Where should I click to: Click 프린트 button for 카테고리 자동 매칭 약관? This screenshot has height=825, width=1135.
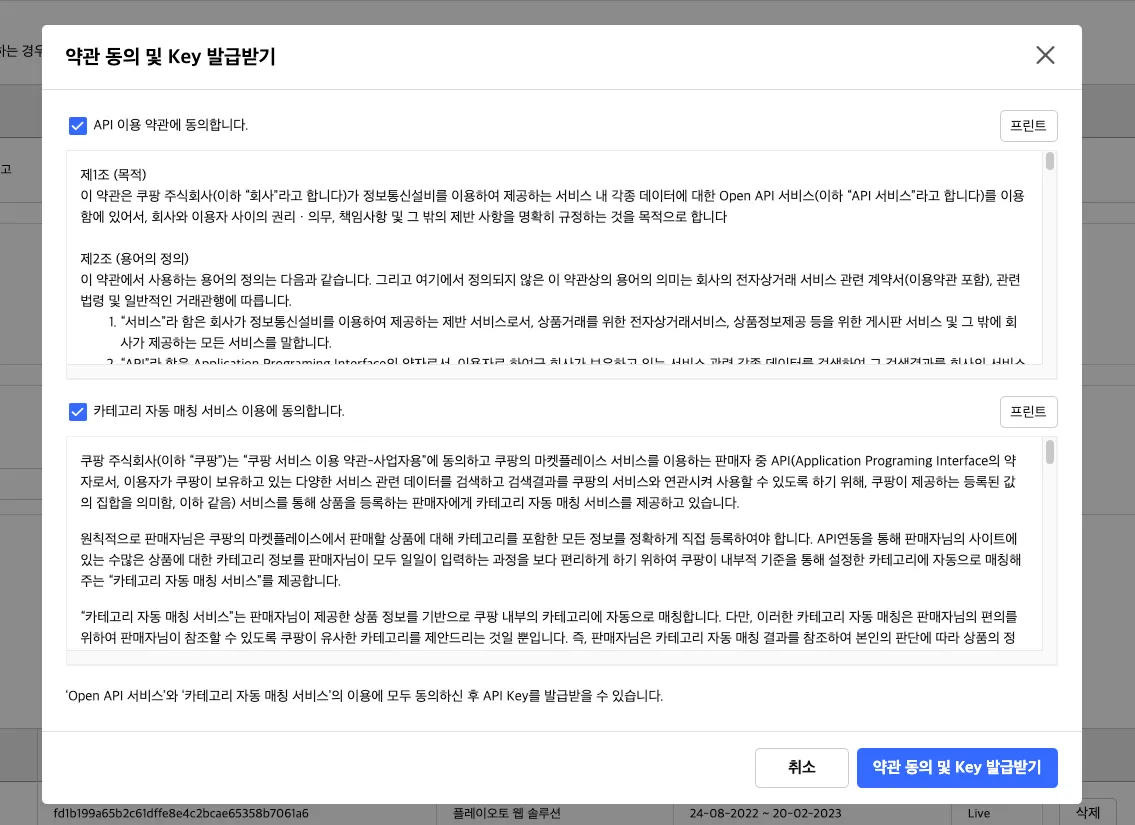click(1028, 412)
